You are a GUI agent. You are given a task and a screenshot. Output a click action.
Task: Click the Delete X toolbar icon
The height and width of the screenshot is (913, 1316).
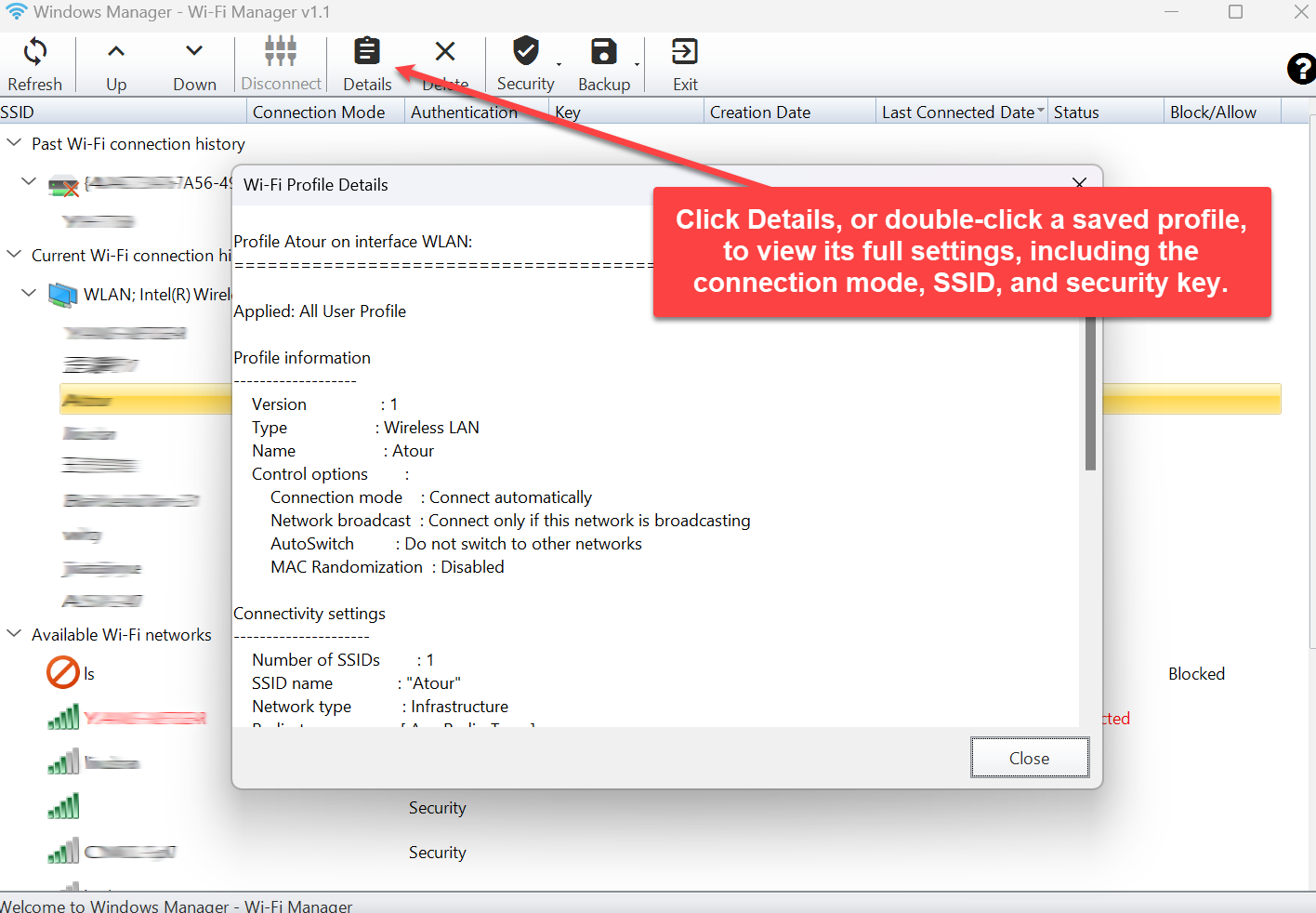(446, 51)
